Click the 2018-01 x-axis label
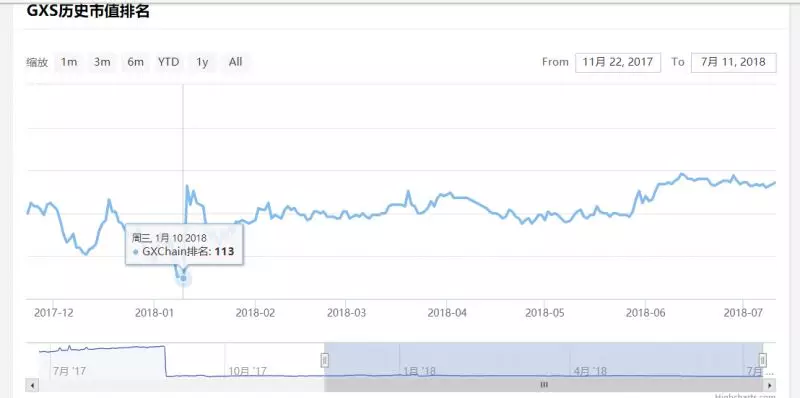Screen dimensions: 800x398 pos(155,313)
